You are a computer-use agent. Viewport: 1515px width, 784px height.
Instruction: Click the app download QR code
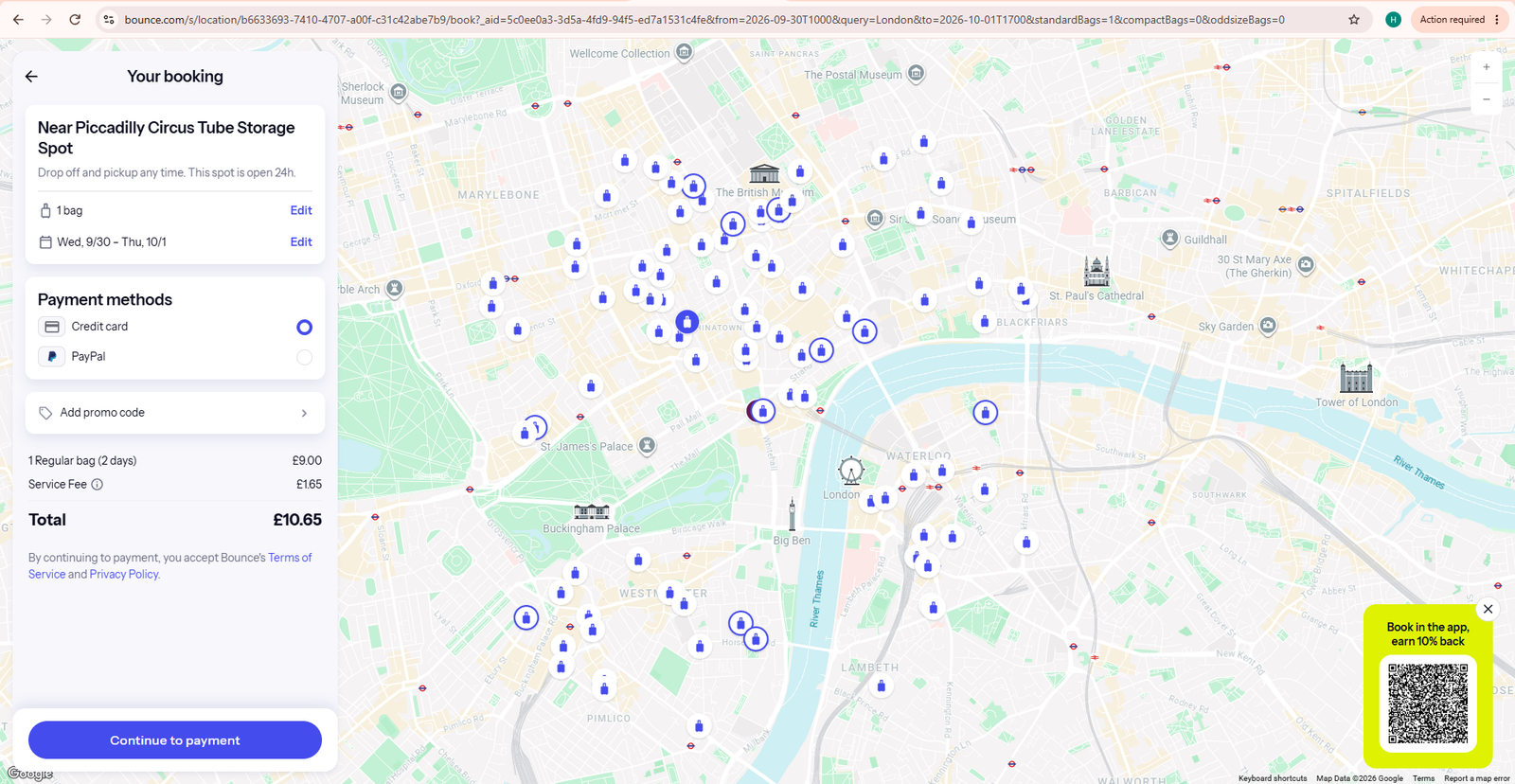click(1428, 704)
